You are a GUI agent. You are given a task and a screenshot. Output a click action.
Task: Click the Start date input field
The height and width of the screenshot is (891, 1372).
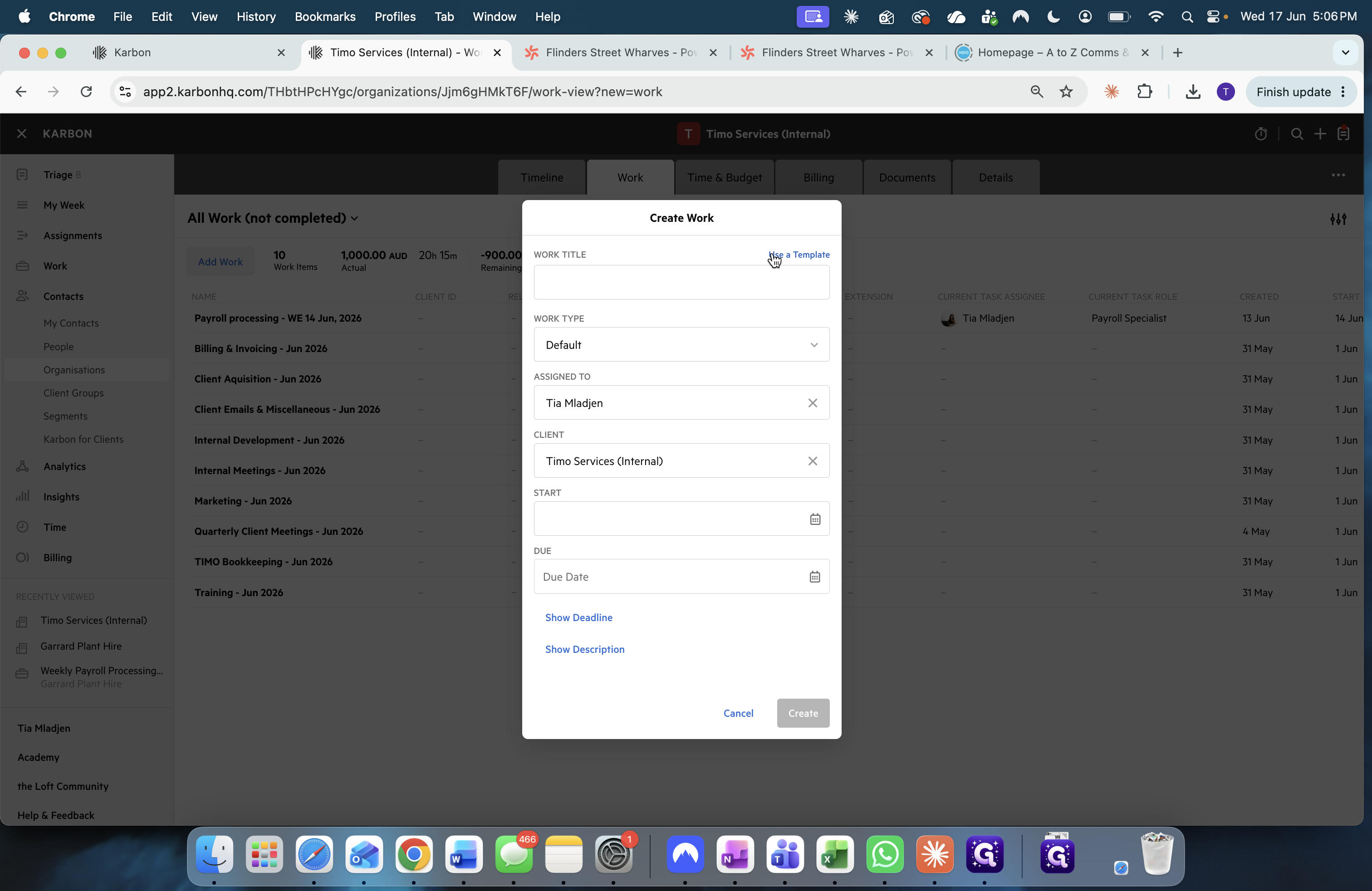681,519
